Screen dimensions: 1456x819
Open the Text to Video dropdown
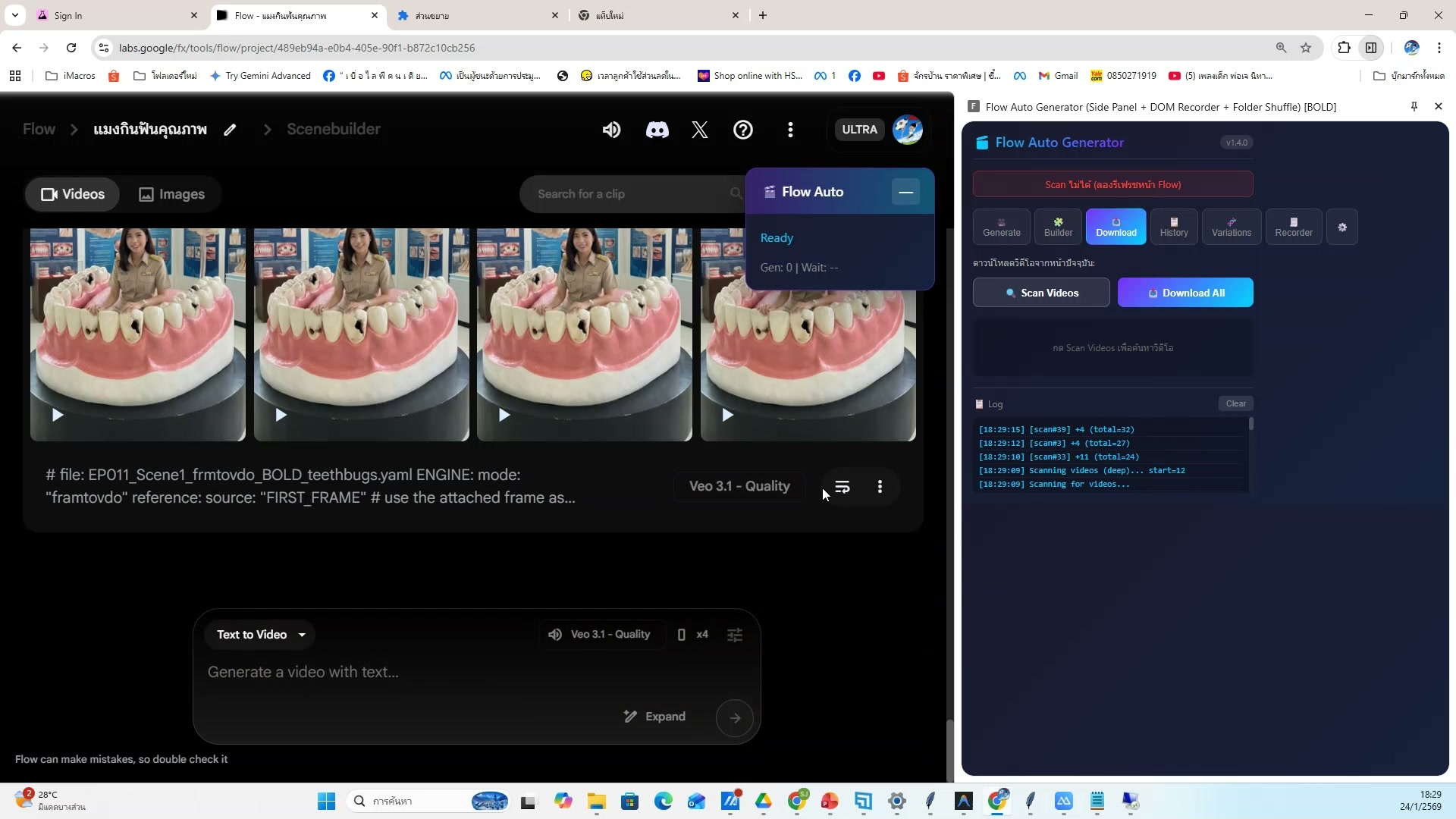[259, 635]
